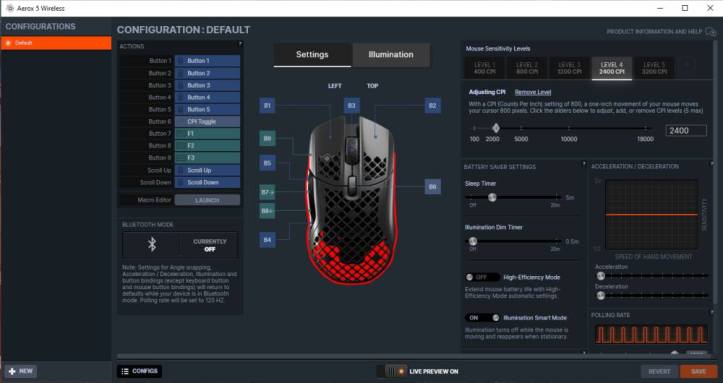Open Button 3 action dropdown
The height and width of the screenshot is (383, 723).
tap(207, 85)
